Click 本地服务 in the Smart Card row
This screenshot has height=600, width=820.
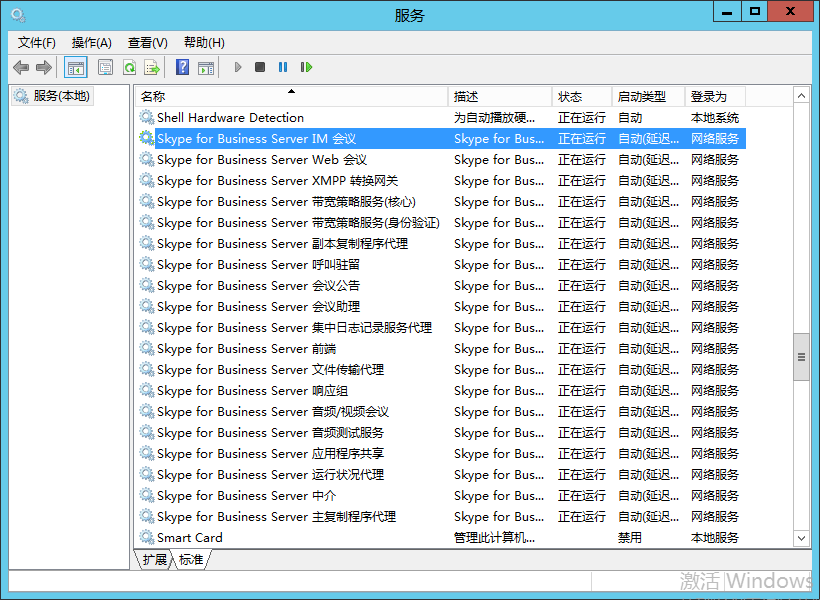715,537
